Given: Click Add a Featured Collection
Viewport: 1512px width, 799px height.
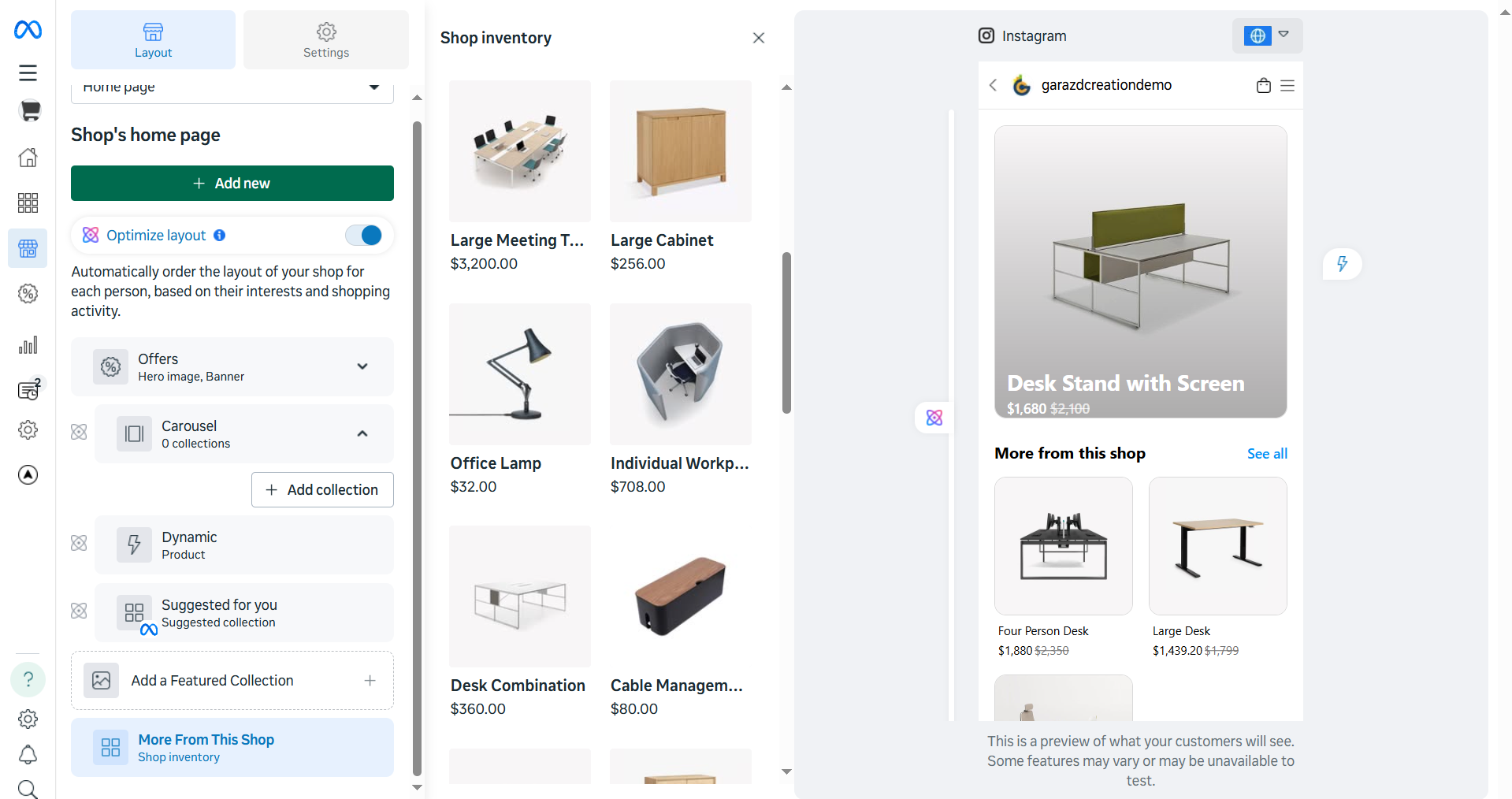Looking at the screenshot, I should [232, 680].
